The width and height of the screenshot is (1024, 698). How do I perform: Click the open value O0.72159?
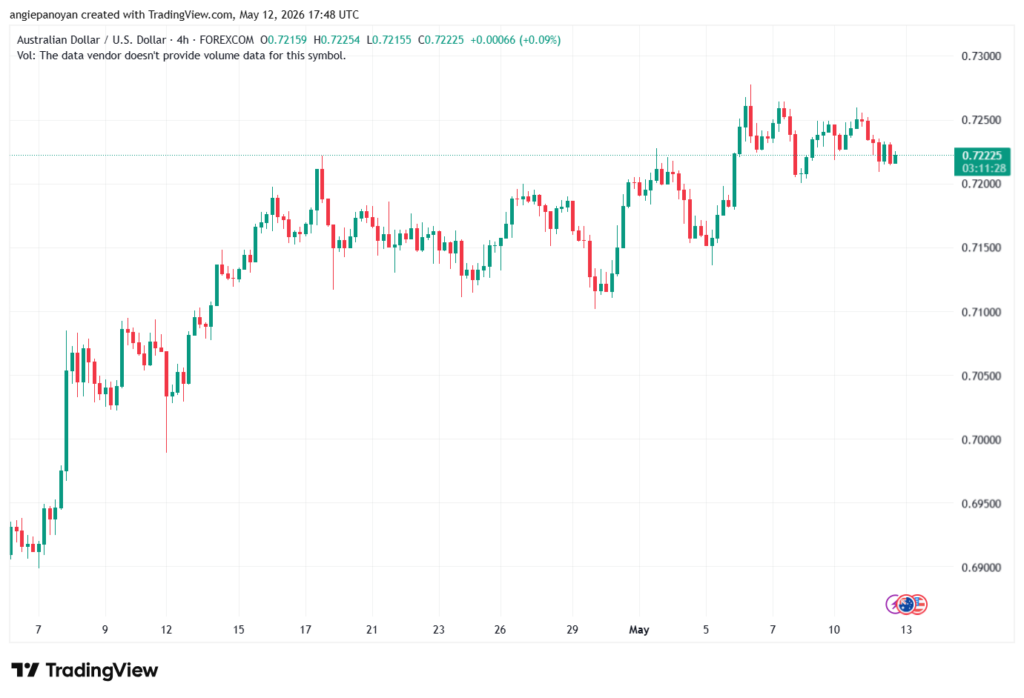point(283,40)
